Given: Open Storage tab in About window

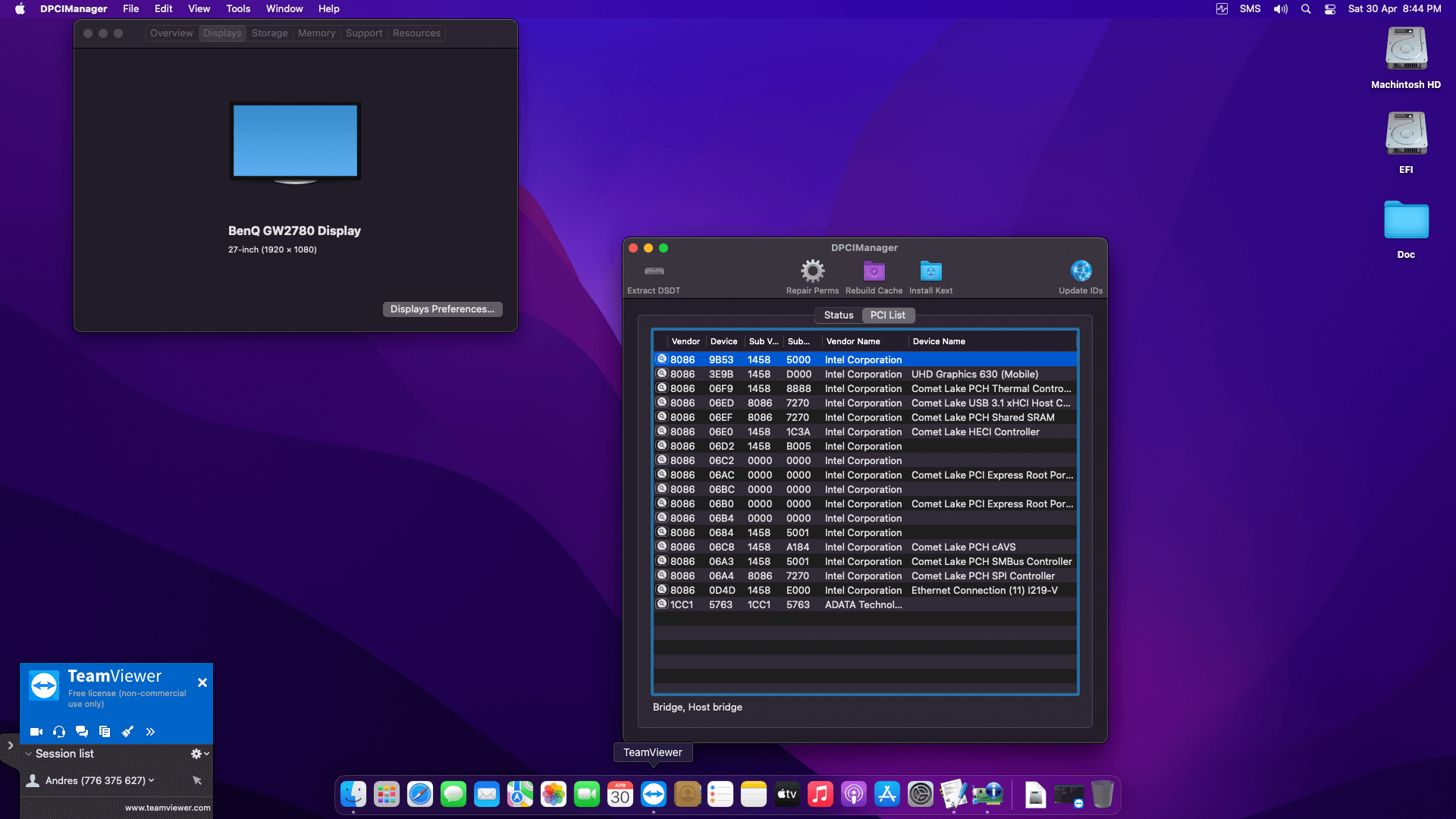Looking at the screenshot, I should click(x=269, y=33).
